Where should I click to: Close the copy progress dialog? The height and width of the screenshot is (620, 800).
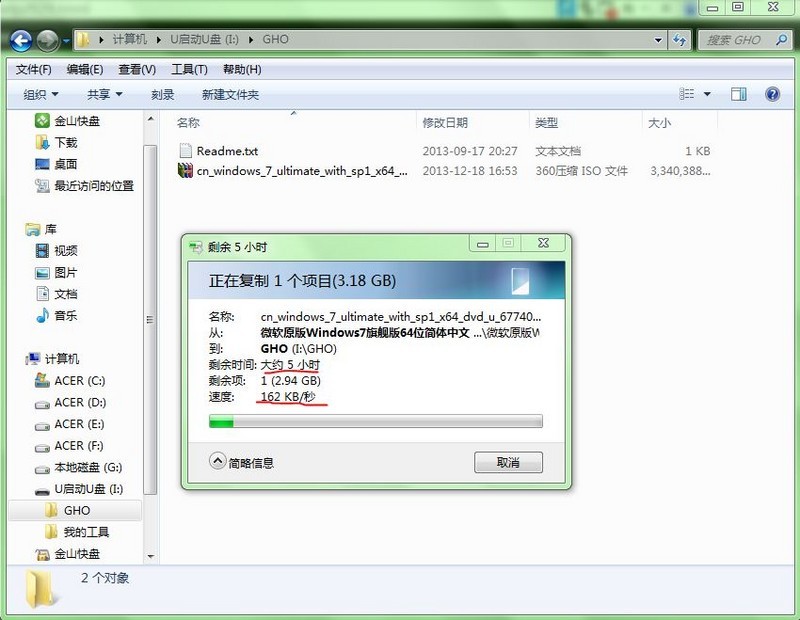pos(543,244)
